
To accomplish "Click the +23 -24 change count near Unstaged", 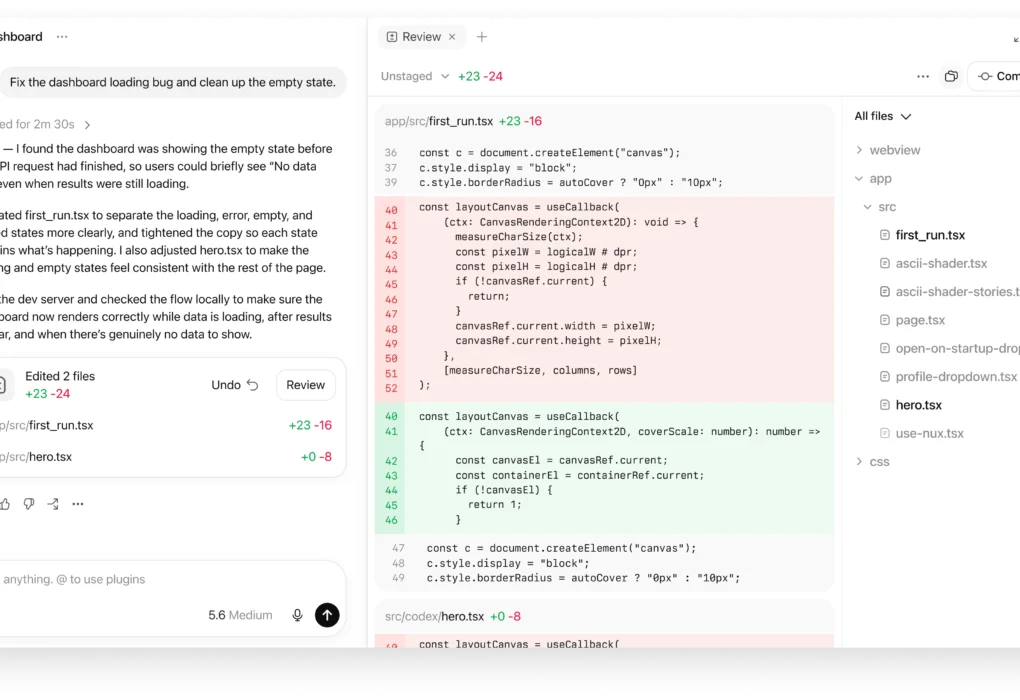I will (x=480, y=76).
